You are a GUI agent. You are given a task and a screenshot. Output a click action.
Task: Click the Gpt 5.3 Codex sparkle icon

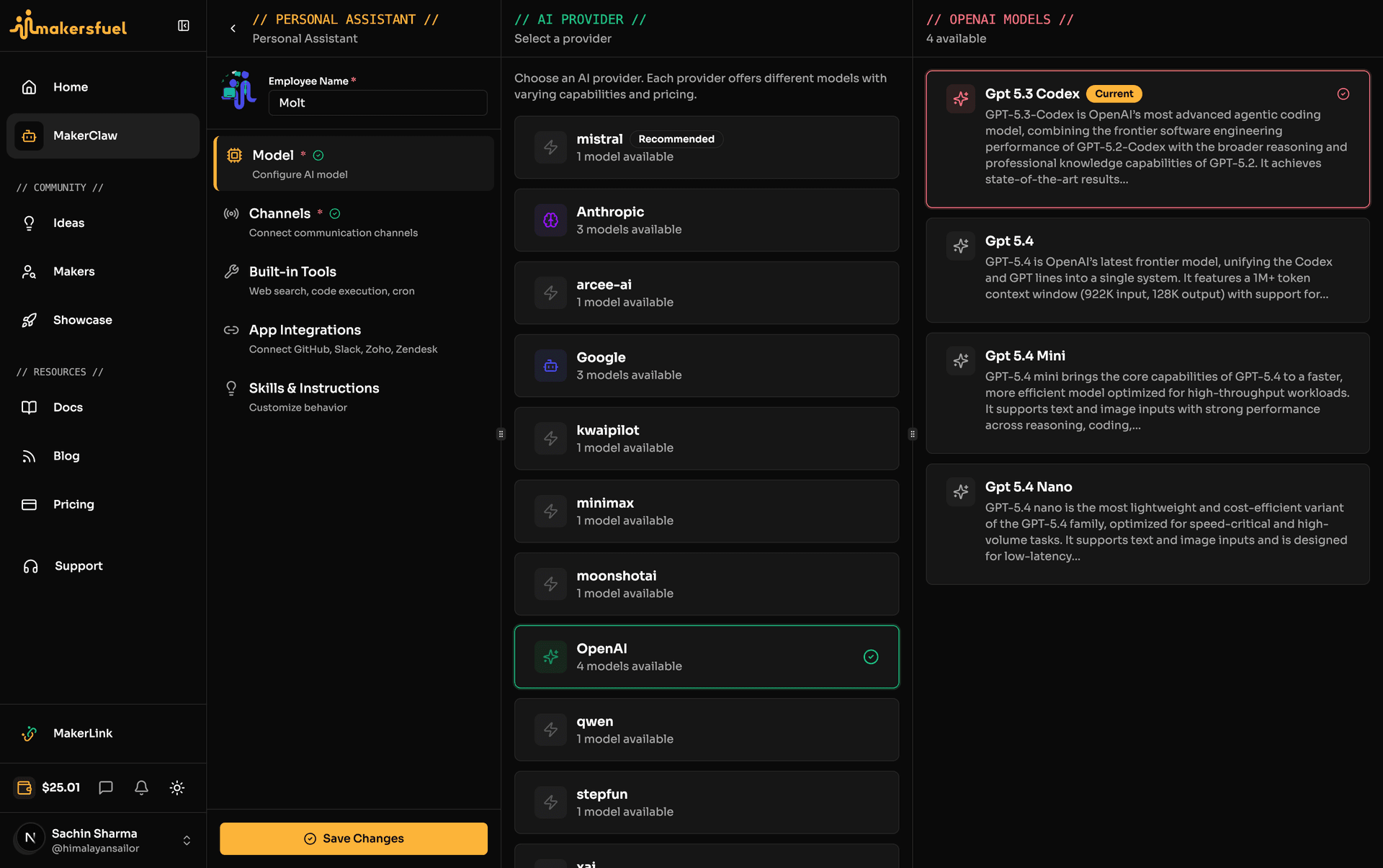click(961, 99)
